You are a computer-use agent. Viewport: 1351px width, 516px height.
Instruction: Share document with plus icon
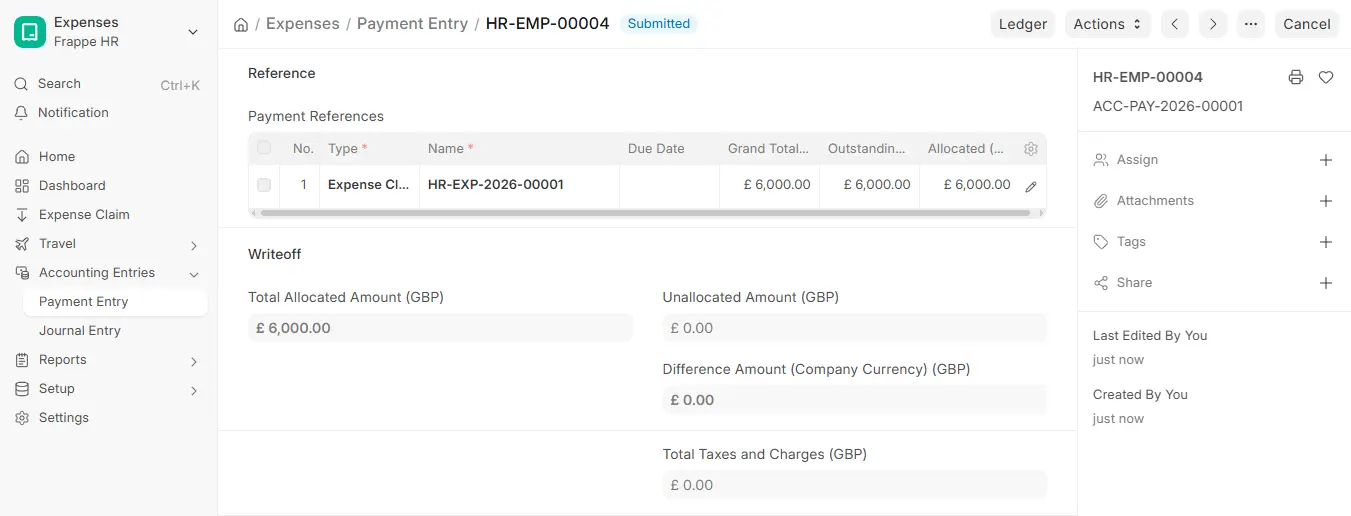[x=1326, y=283]
